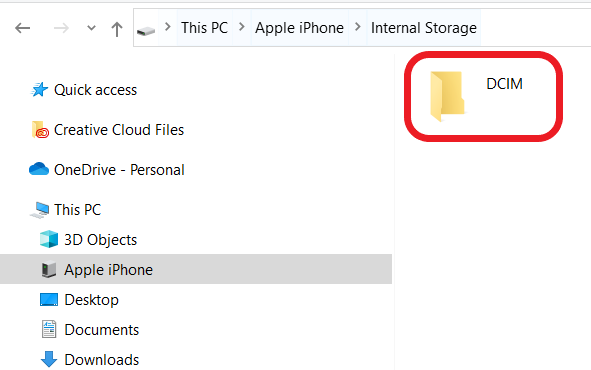This screenshot has height=370, width=591.
Task: Go up one folder level arrow
Action: 117,29
